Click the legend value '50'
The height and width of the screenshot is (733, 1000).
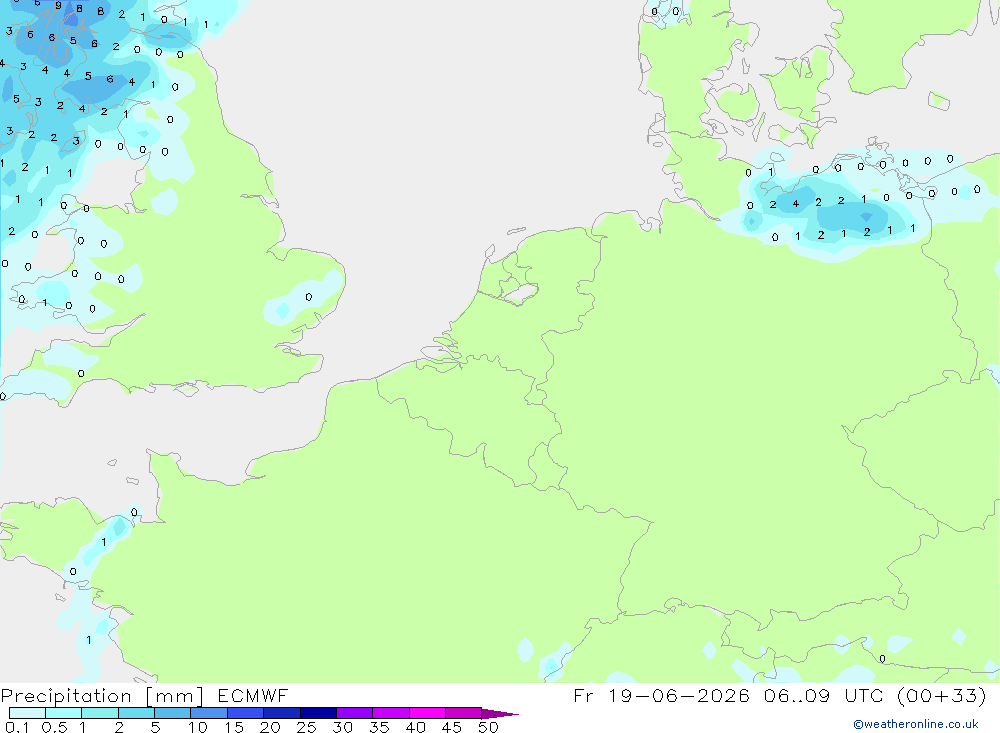488,727
